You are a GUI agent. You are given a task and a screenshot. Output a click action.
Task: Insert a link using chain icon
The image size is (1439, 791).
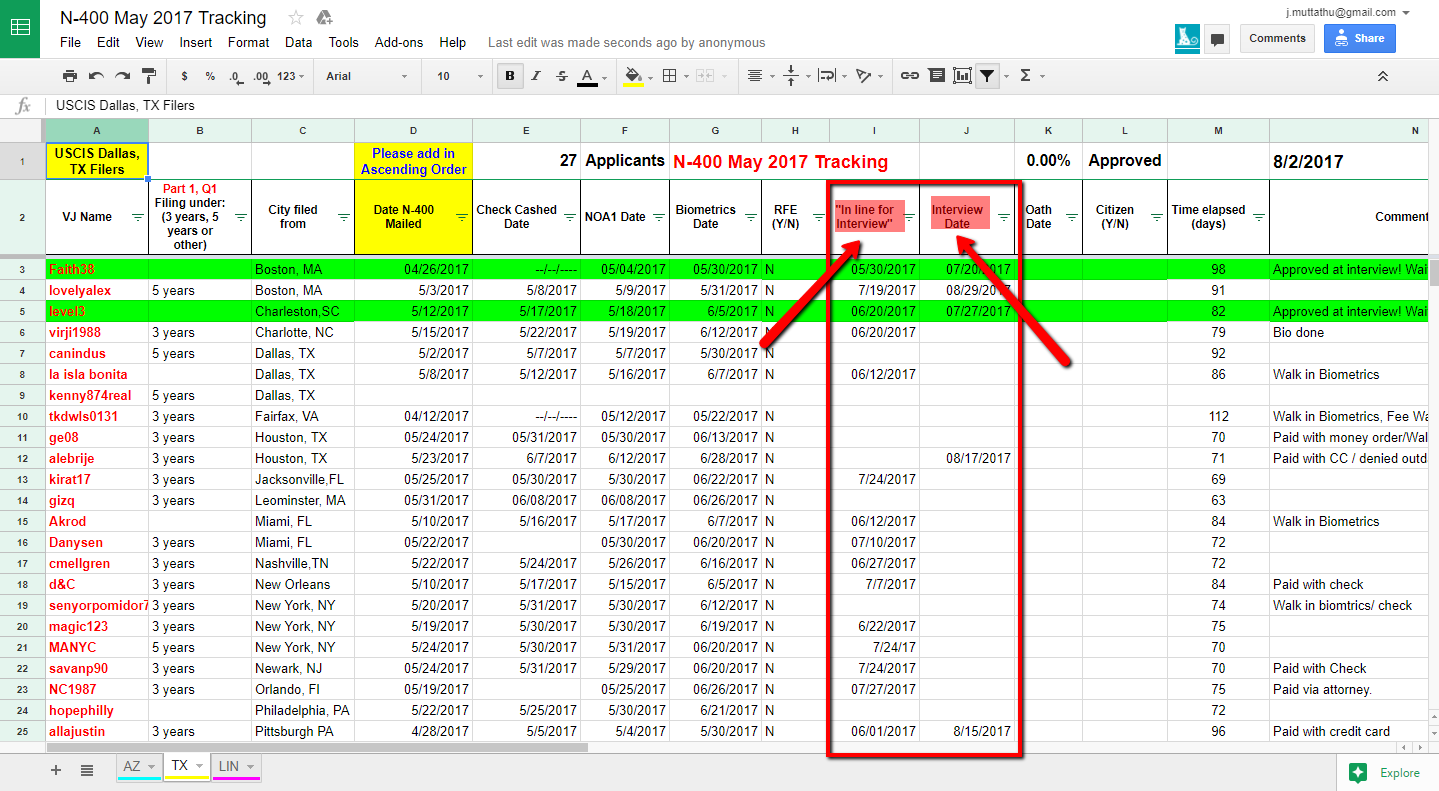pyautogui.click(x=910, y=76)
